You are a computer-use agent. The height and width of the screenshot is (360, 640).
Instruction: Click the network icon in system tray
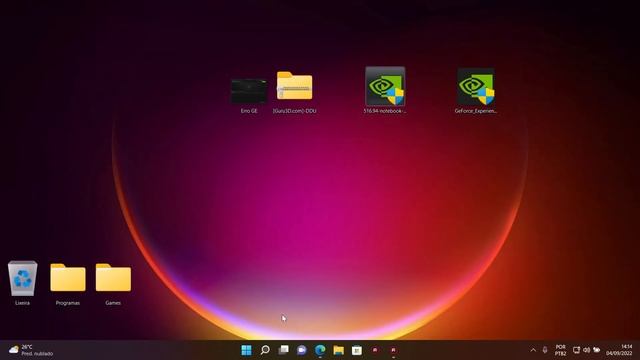[576, 350]
